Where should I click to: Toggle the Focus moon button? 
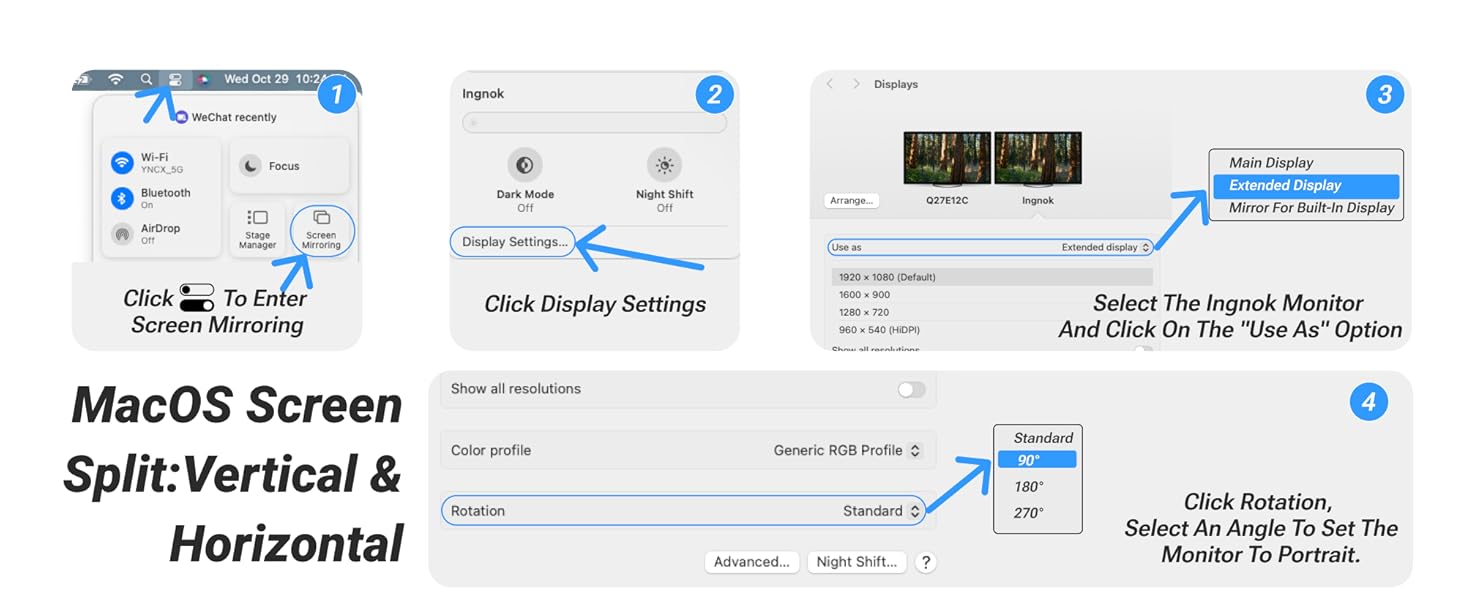click(x=251, y=166)
